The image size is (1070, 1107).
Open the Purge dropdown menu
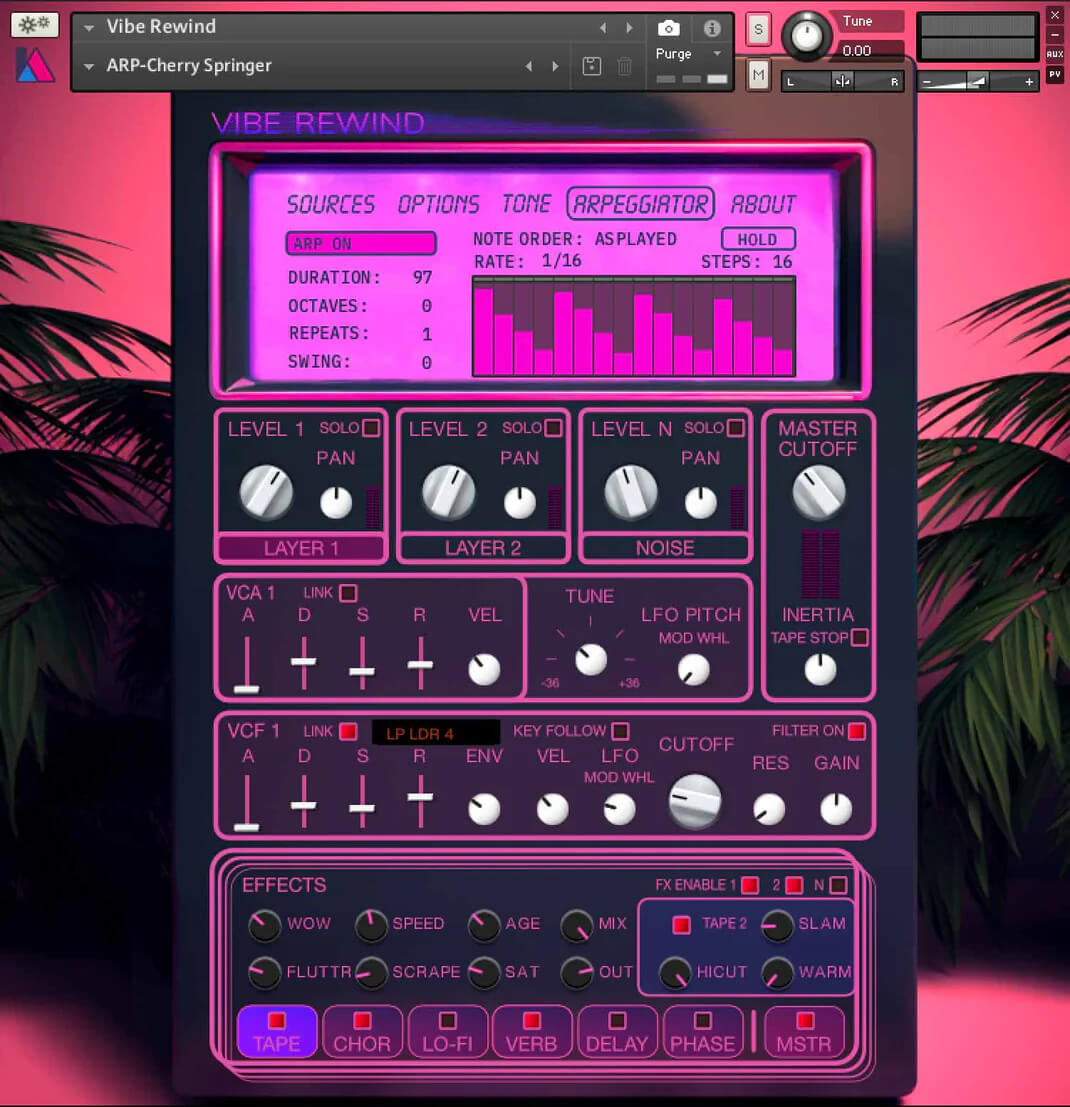pos(689,54)
